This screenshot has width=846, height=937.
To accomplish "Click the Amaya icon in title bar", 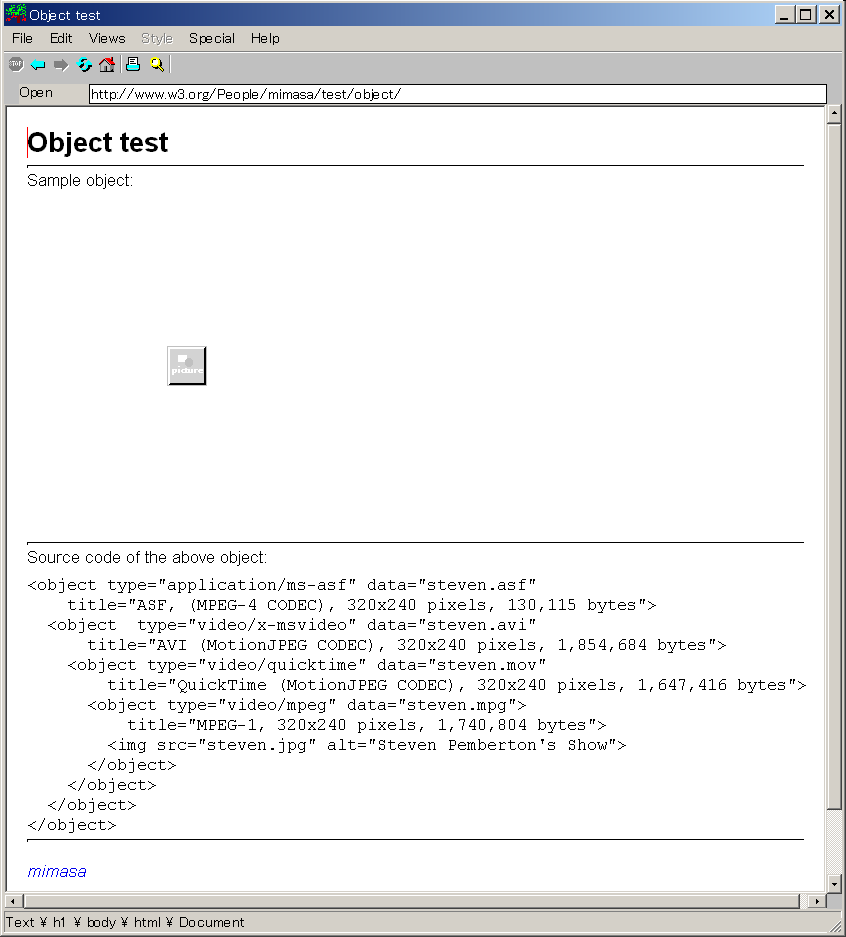I will point(16,15).
